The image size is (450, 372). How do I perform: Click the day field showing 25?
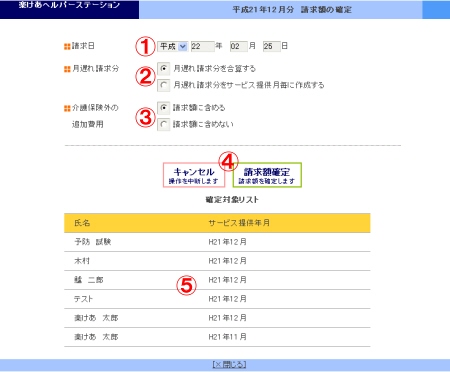(x=271, y=46)
